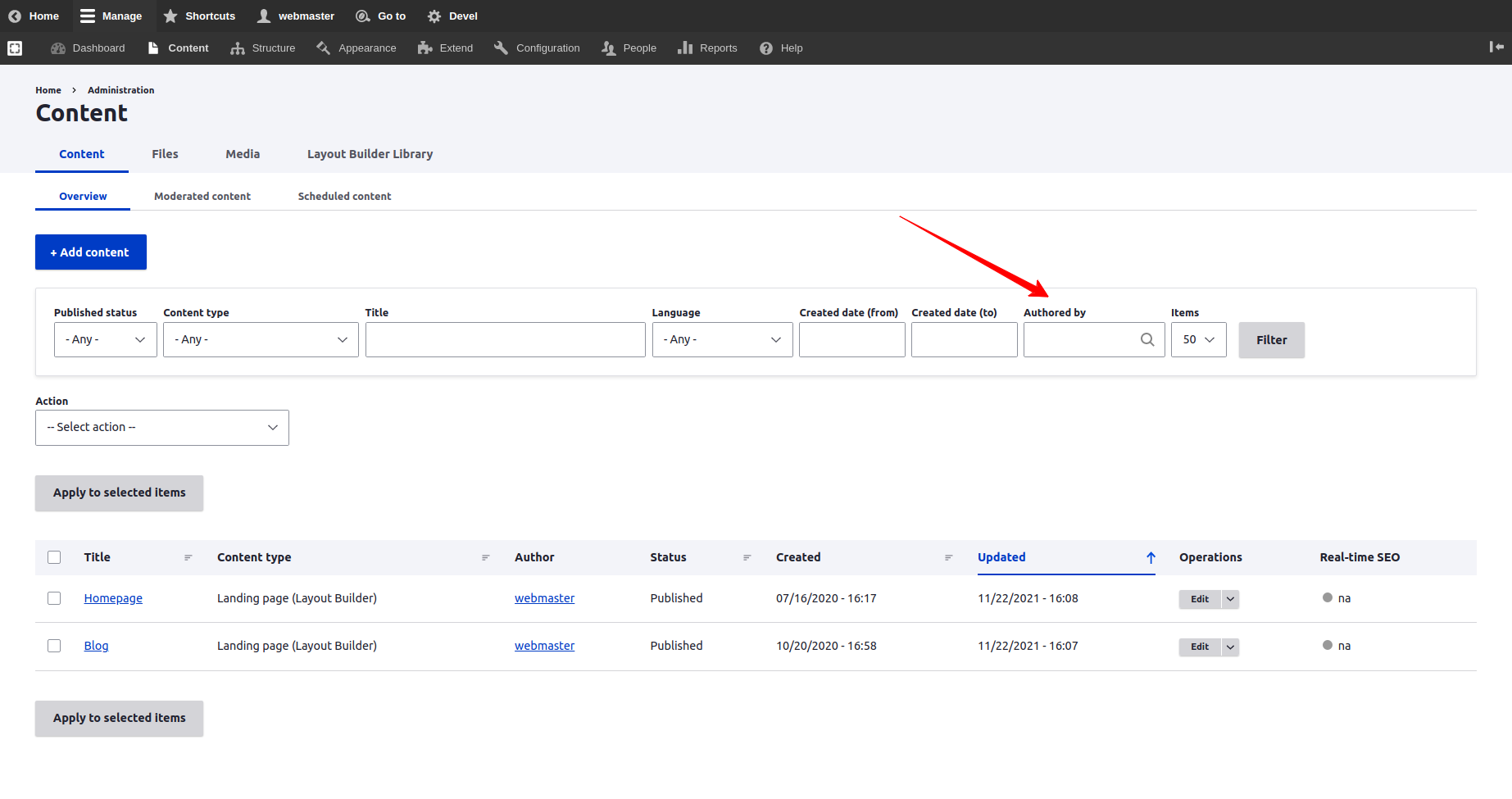
Task: Check the select-all checkbox in table header
Action: tap(54, 557)
